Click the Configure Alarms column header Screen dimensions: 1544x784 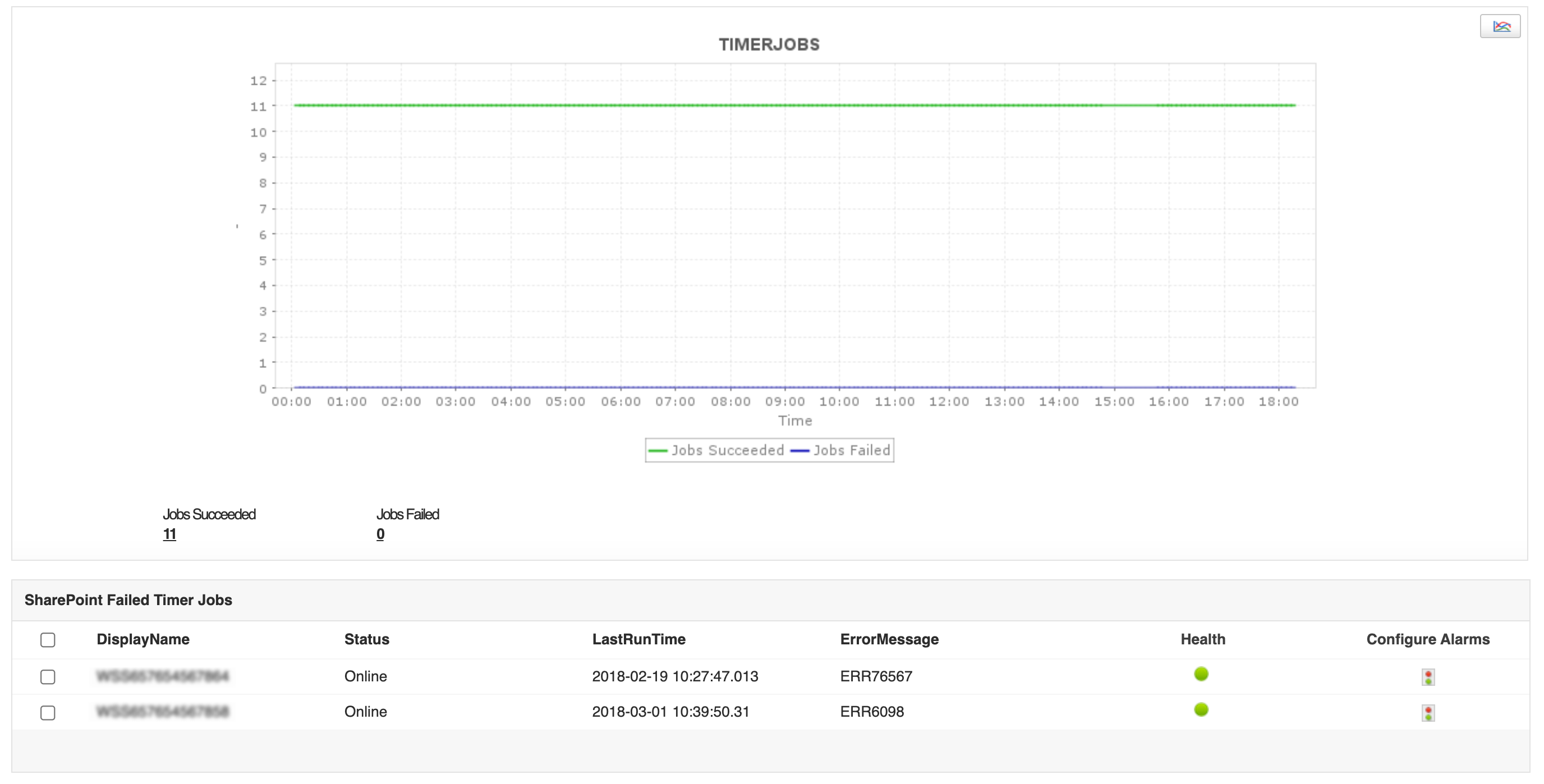[x=1427, y=639]
